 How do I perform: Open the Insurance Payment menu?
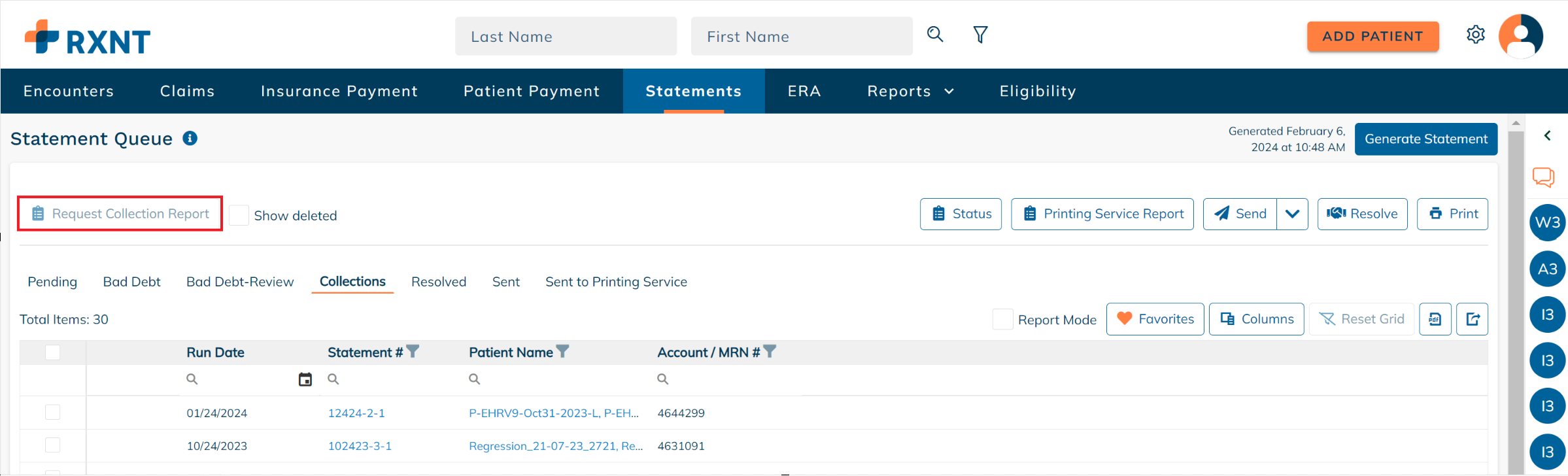[339, 92]
